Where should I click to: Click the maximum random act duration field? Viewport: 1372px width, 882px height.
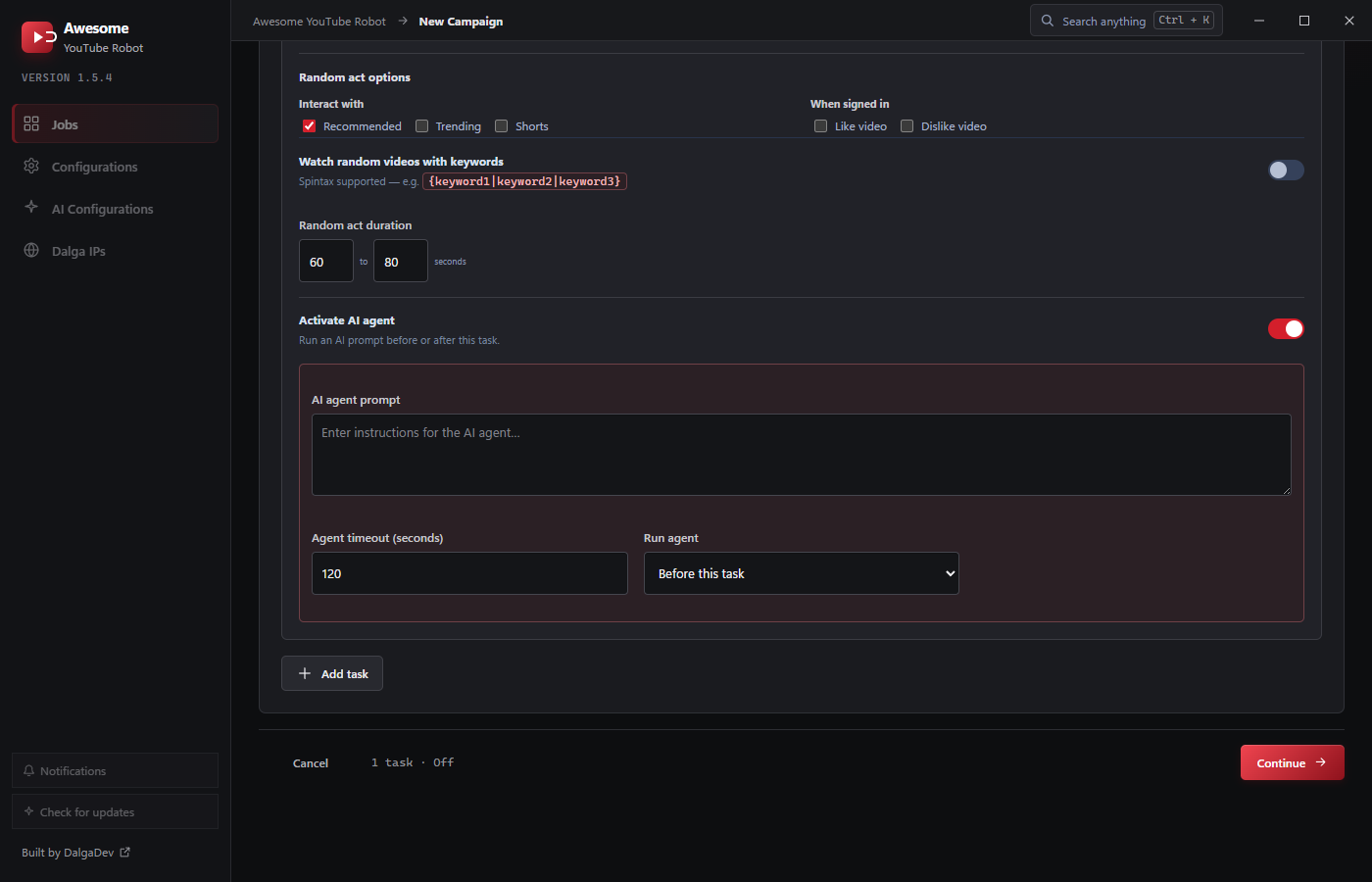coord(401,261)
